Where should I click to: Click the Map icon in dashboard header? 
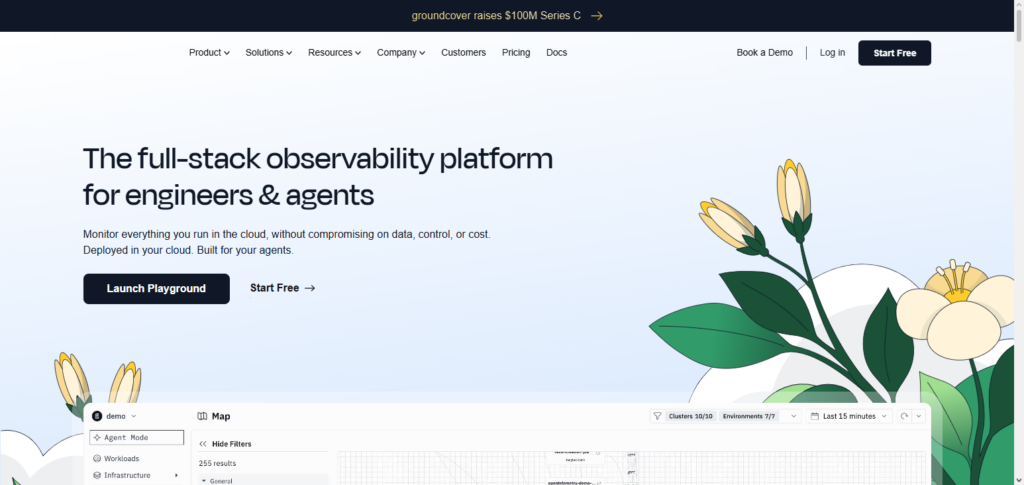pos(202,416)
